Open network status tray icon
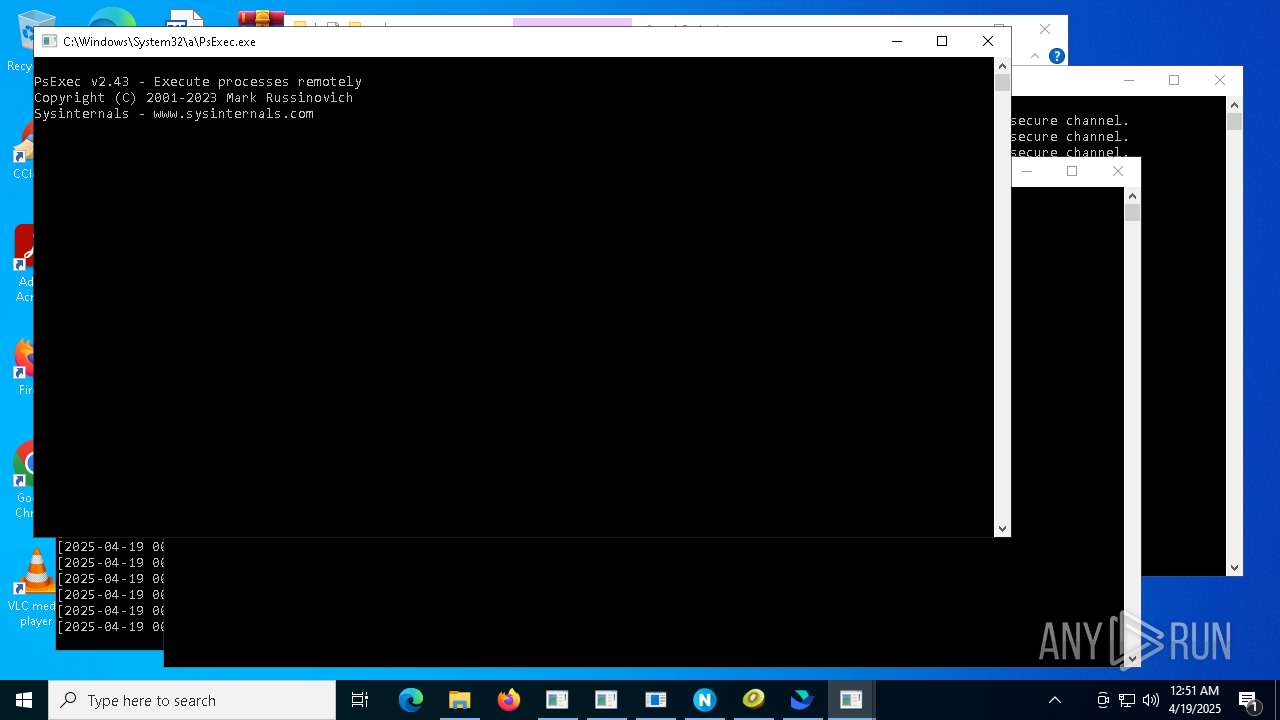This screenshot has width=1280, height=720. click(1127, 700)
